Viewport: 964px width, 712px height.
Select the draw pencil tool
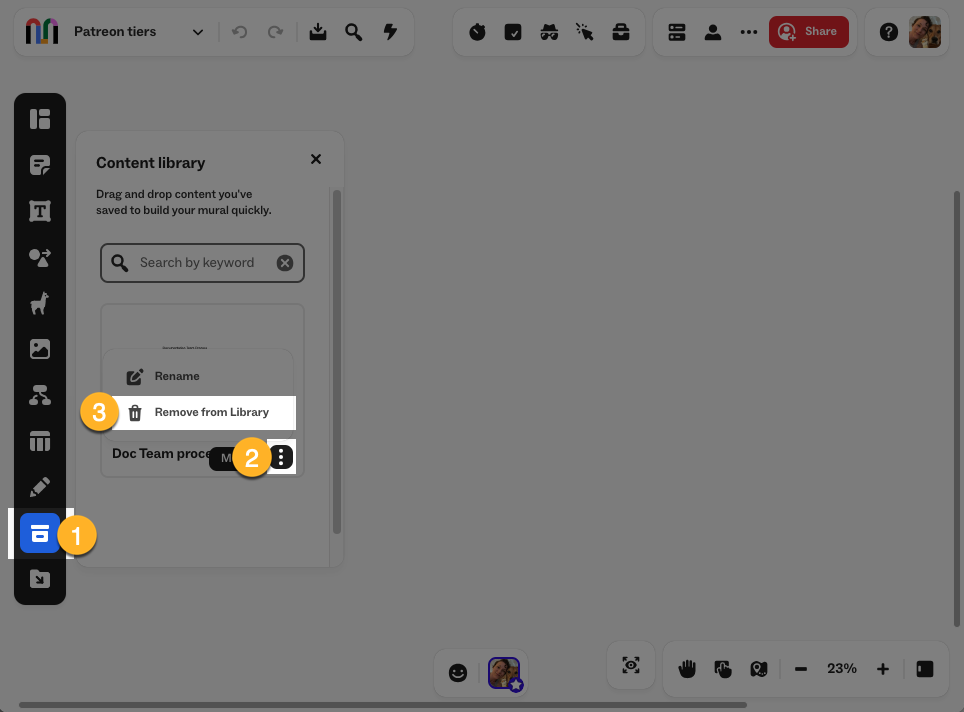click(40, 487)
